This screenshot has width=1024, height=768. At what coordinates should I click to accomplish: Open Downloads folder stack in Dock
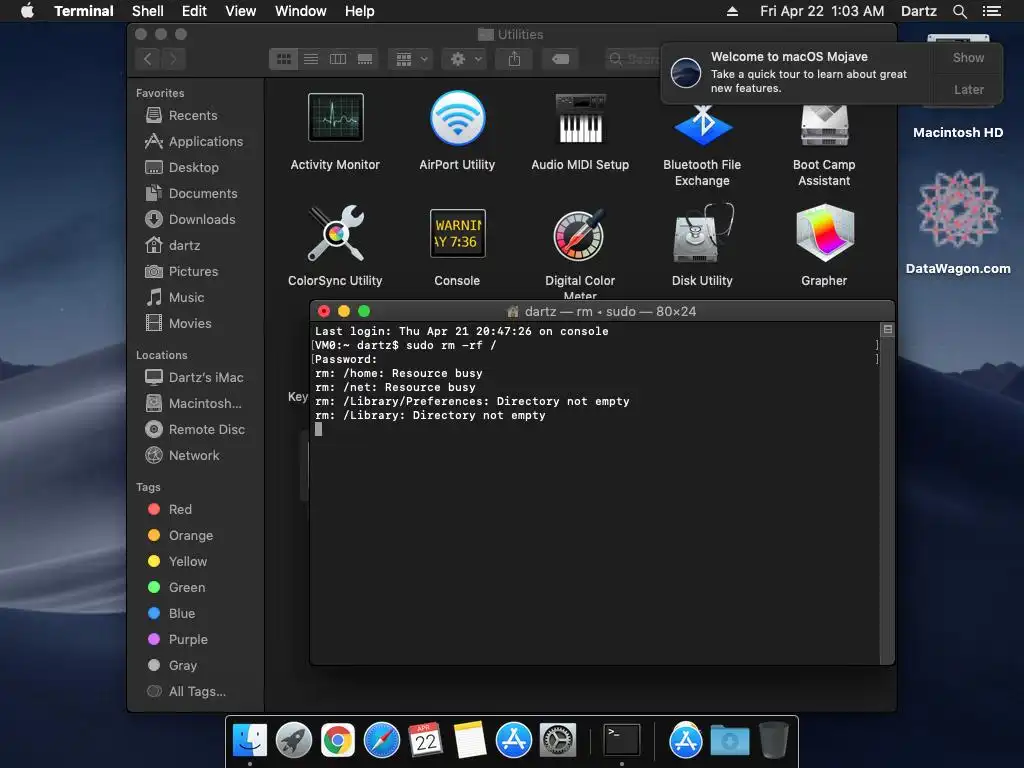[x=729, y=741]
